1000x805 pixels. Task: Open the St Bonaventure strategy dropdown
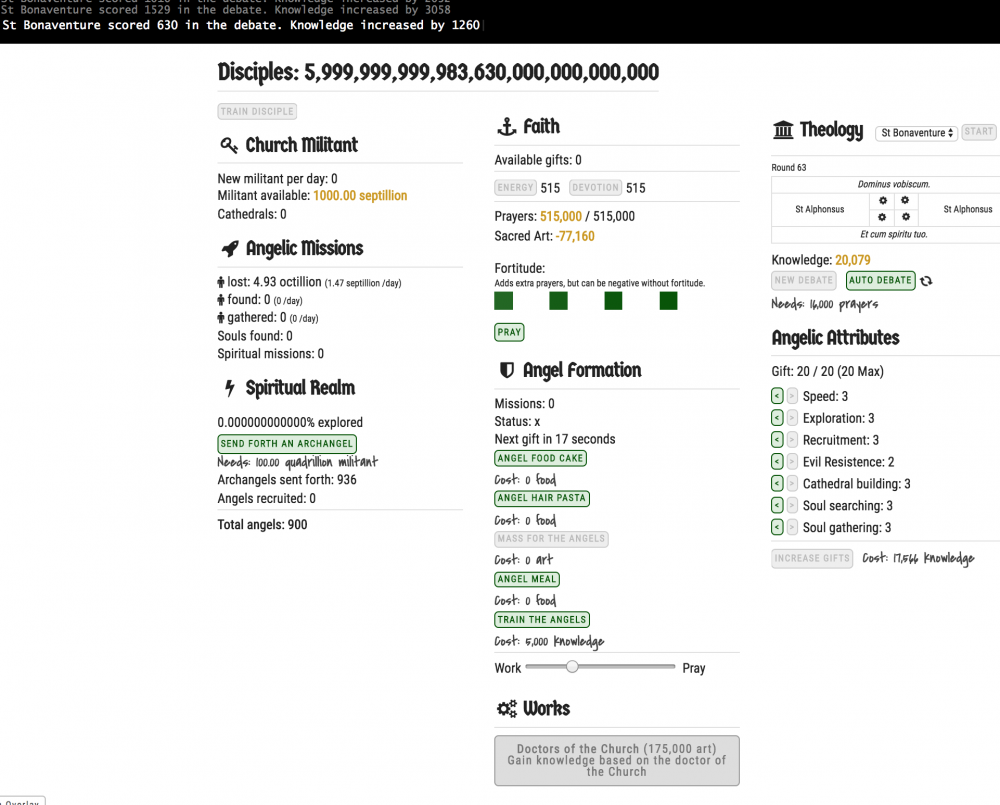point(916,133)
